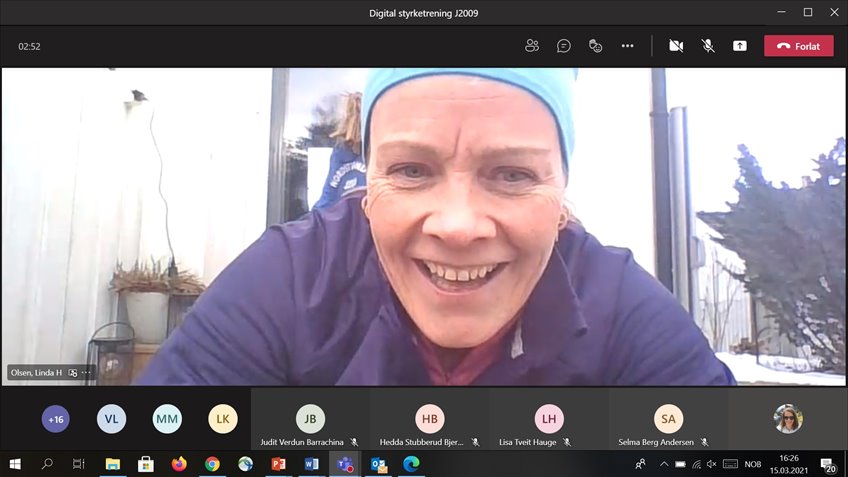Open the reactions and raise hand icon

coord(596,46)
